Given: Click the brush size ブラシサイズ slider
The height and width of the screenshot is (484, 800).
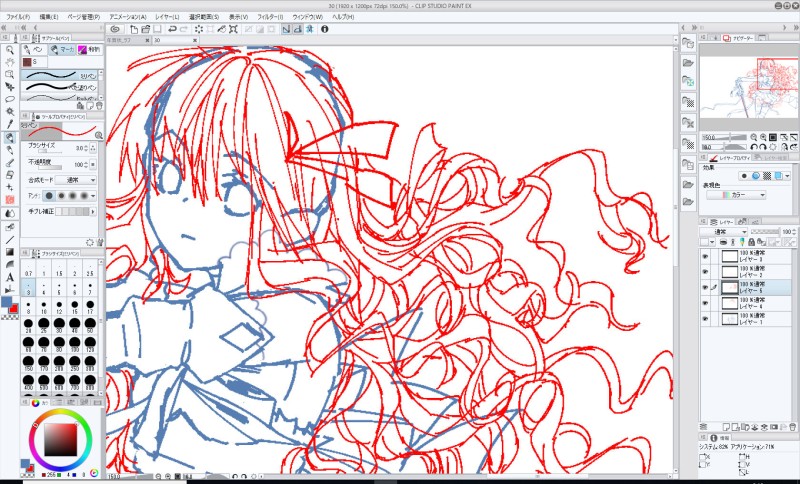Looking at the screenshot, I should tap(49, 151).
